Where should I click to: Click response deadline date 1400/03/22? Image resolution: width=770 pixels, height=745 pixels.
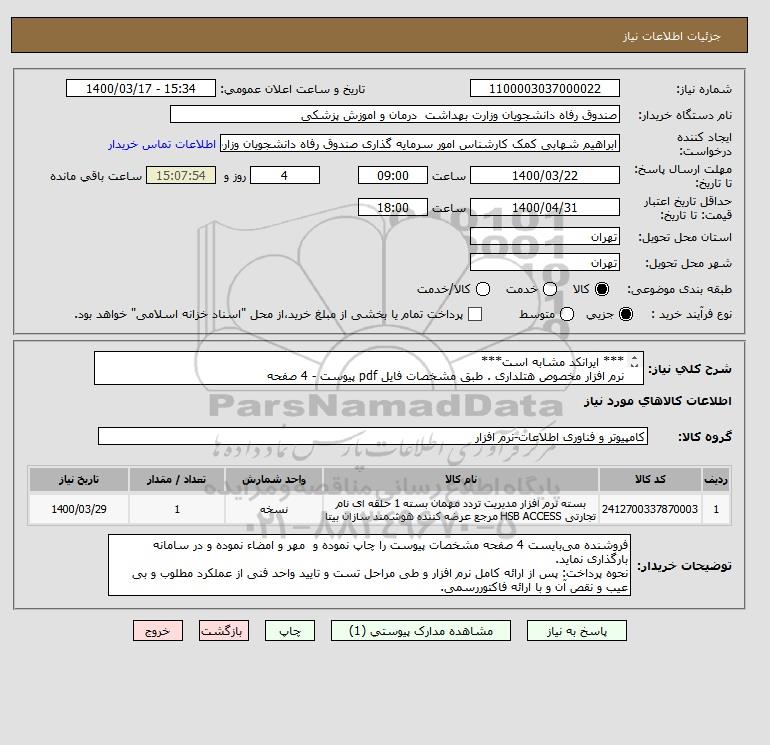545,175
